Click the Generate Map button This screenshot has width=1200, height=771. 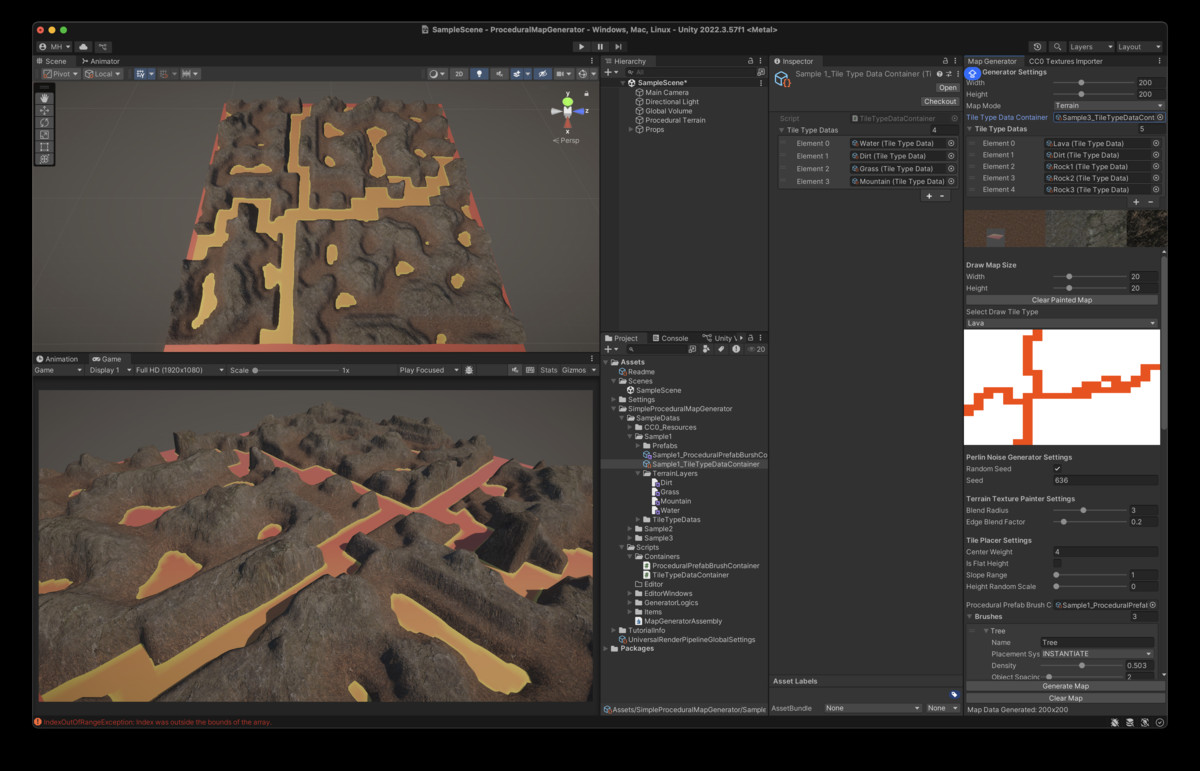click(1065, 686)
